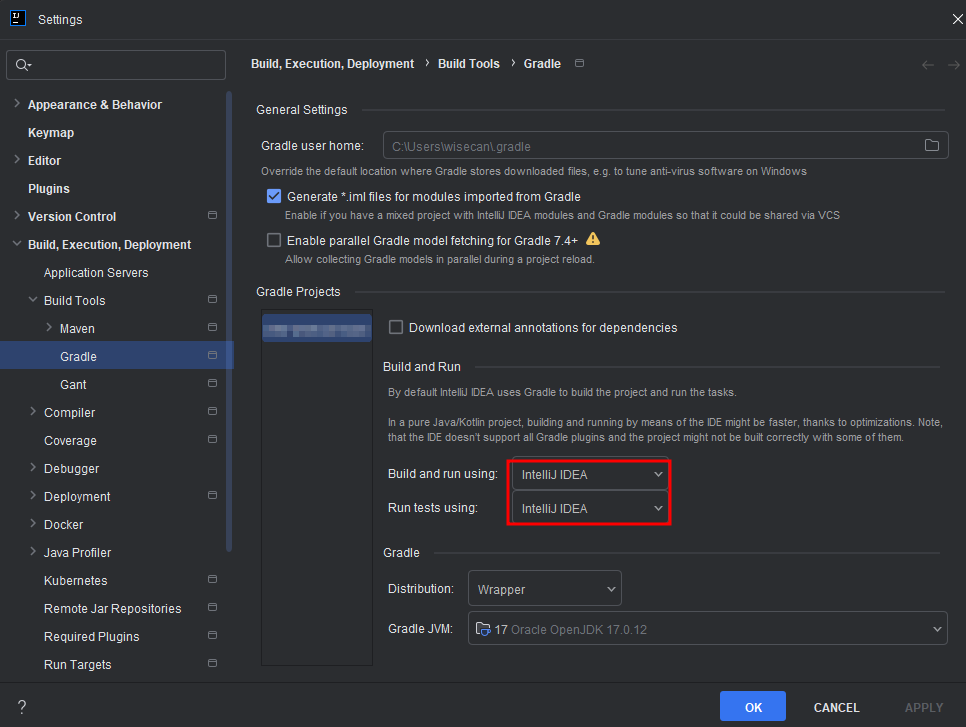Viewport: 966px width, 727px height.
Task: Click the settings tree scrollbar
Action: pyautogui.click(x=229, y=320)
